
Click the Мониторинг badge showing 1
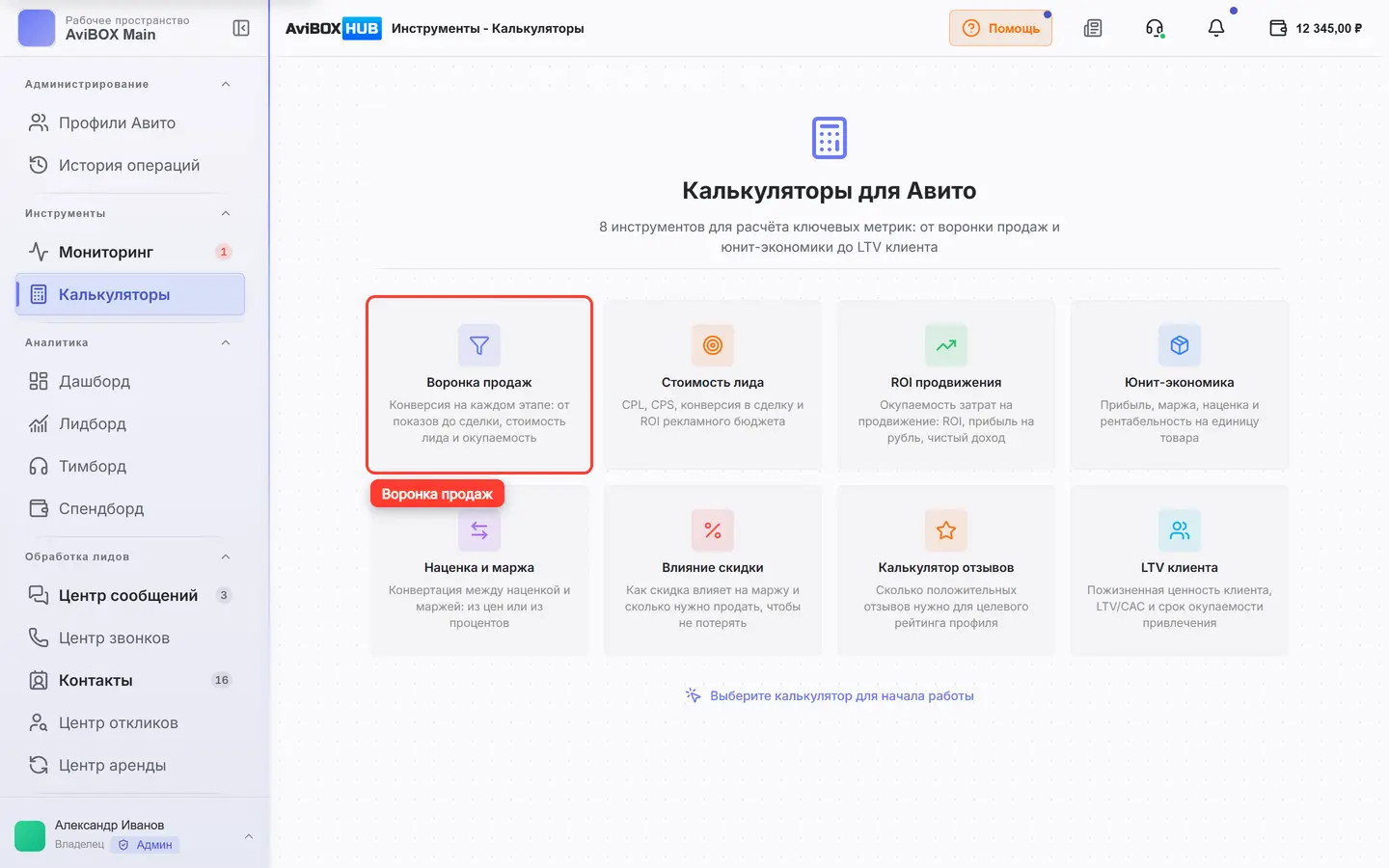(x=224, y=252)
